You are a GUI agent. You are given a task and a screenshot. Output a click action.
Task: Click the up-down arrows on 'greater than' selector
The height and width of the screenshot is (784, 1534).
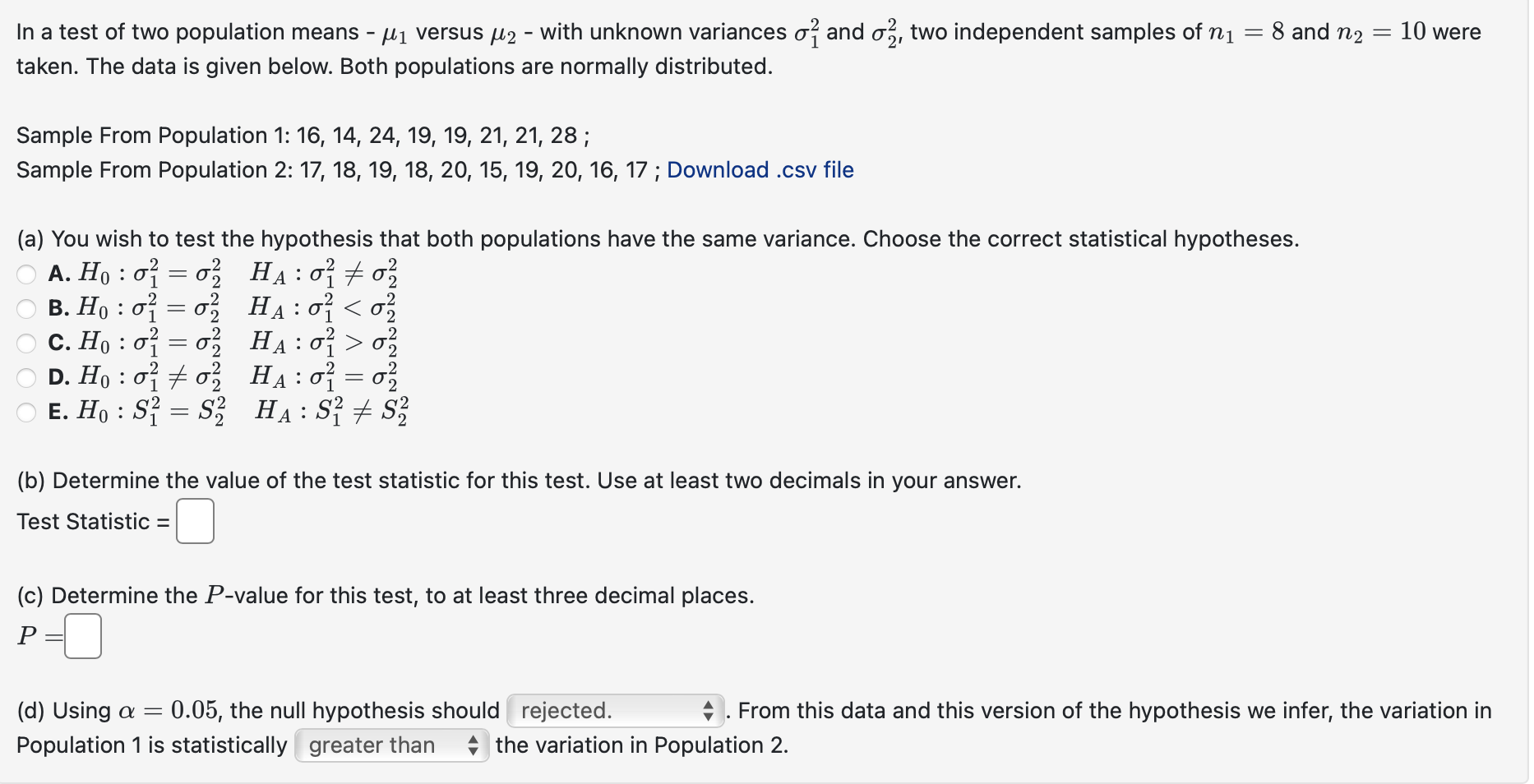tap(473, 745)
